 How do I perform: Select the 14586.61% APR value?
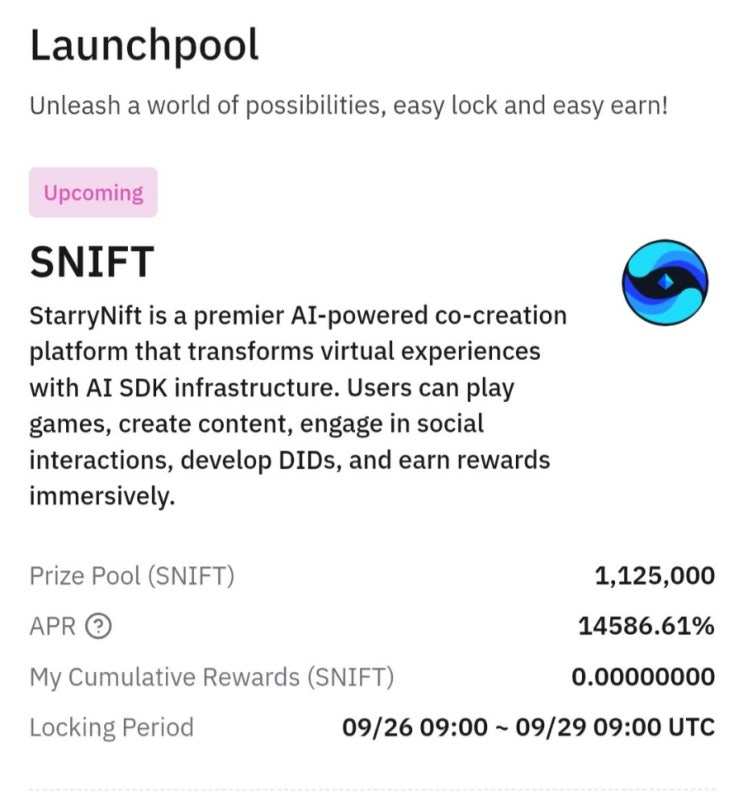646,627
